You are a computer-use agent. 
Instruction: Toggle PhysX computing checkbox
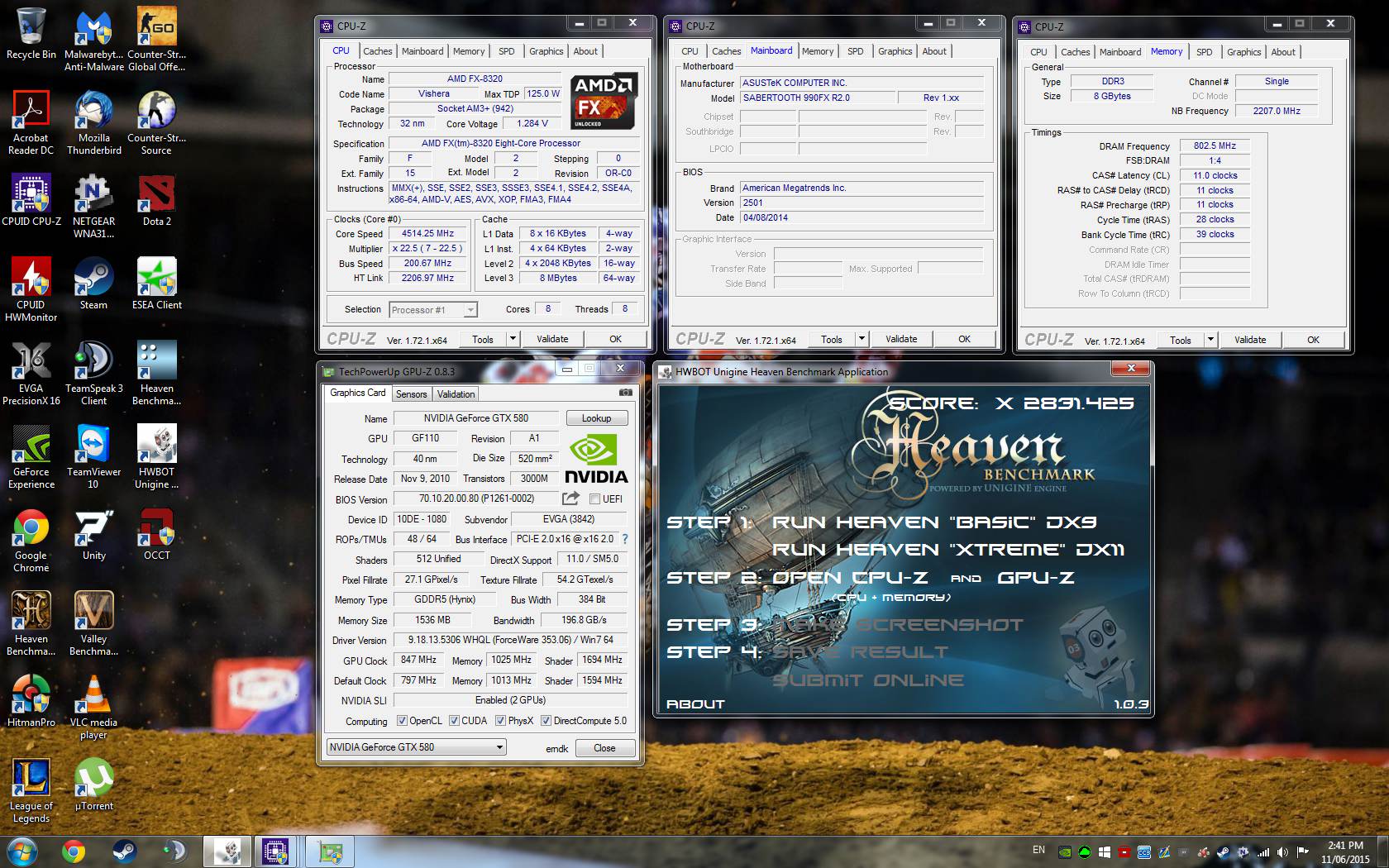500,720
